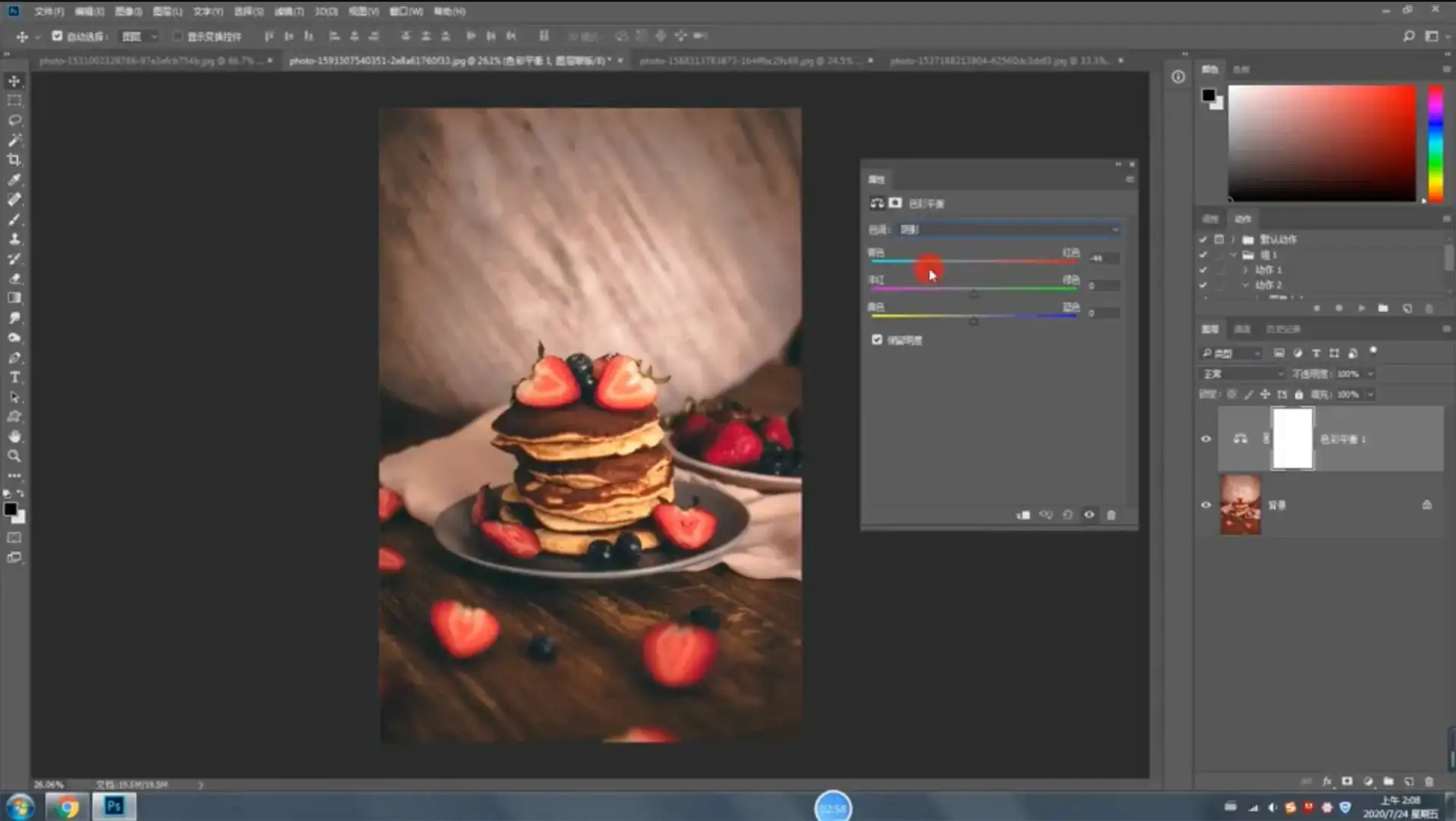Click the layer mask thumbnail of color balance
Image resolution: width=1456 pixels, height=821 pixels.
1292,439
